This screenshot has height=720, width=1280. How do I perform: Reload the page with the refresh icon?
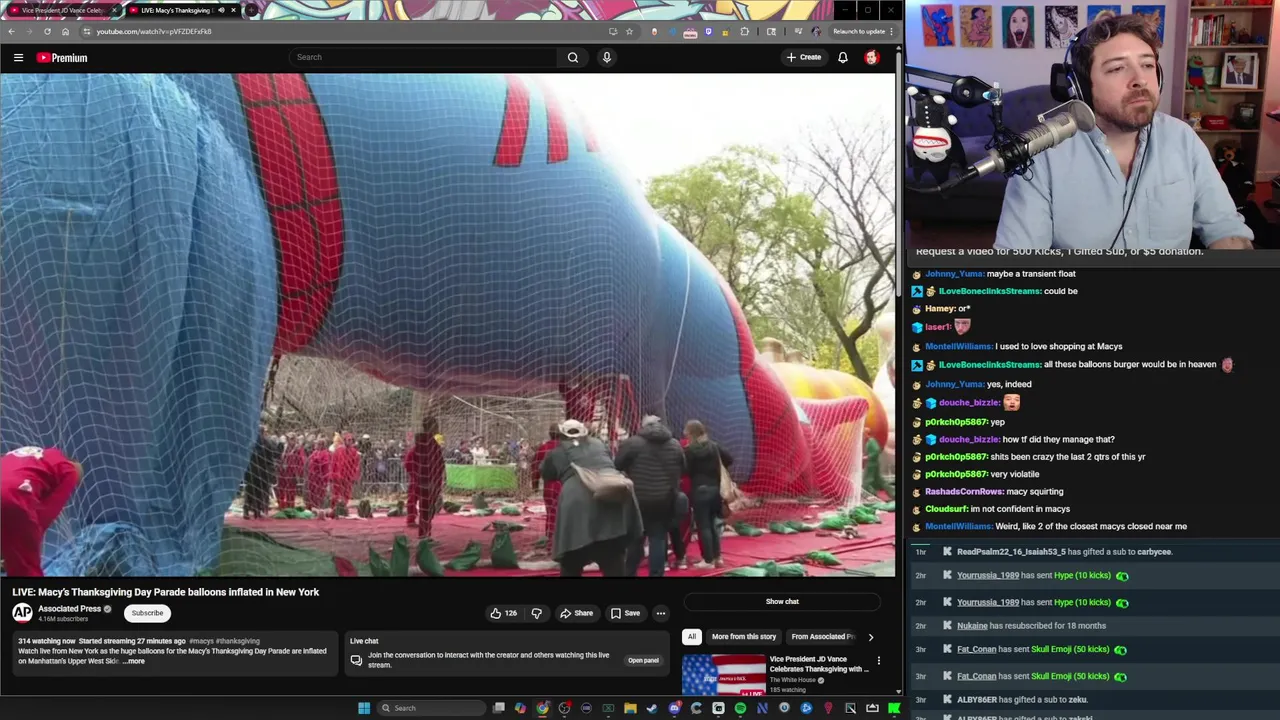coord(47,31)
